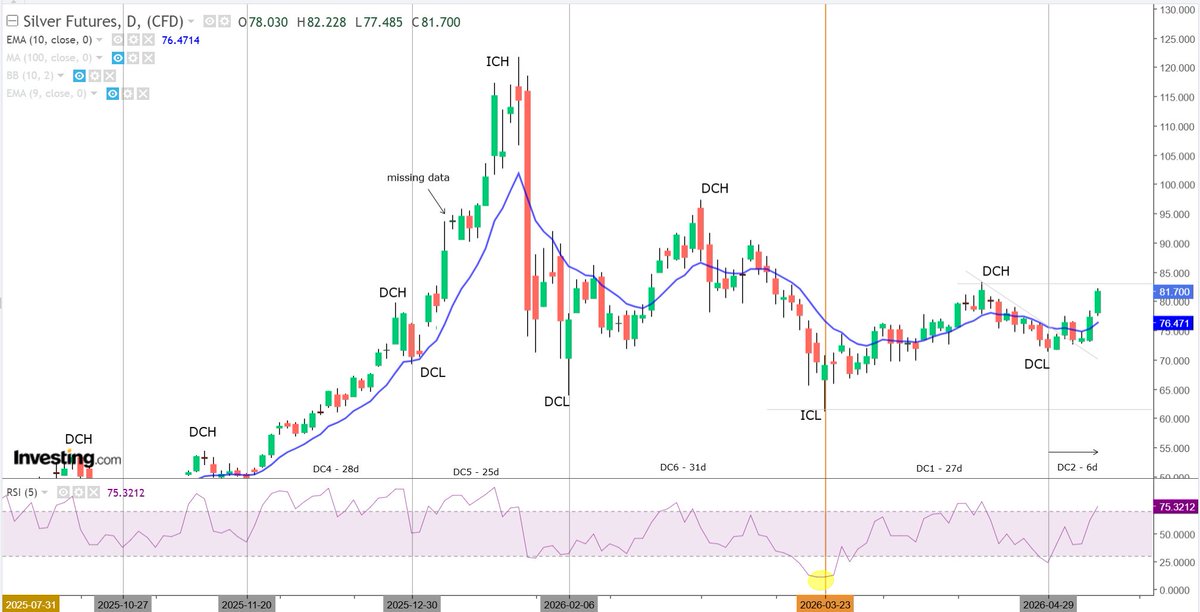Open settings gear for Silver Futures series

point(225,22)
